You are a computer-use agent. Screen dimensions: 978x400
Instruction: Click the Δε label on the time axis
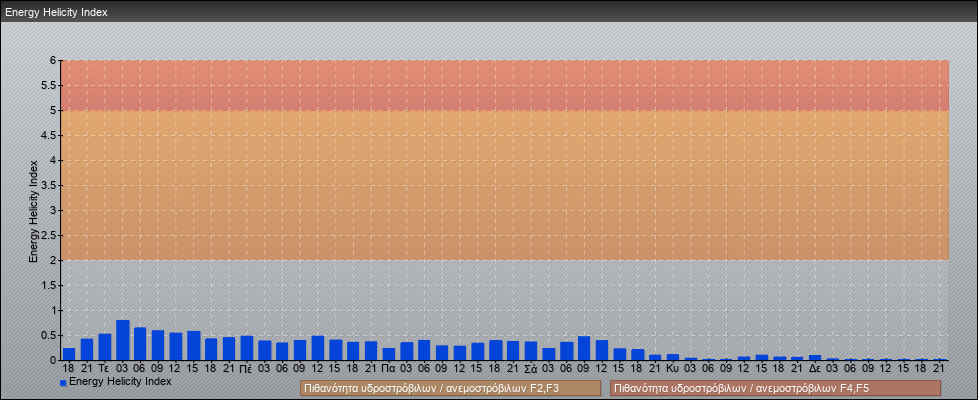point(815,369)
